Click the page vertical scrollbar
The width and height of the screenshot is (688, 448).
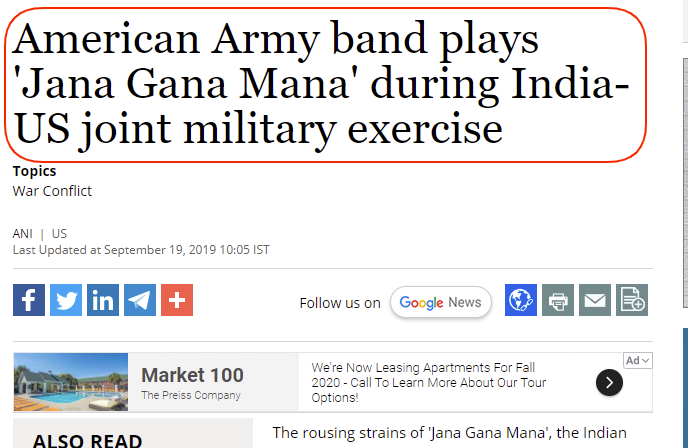[685, 183]
